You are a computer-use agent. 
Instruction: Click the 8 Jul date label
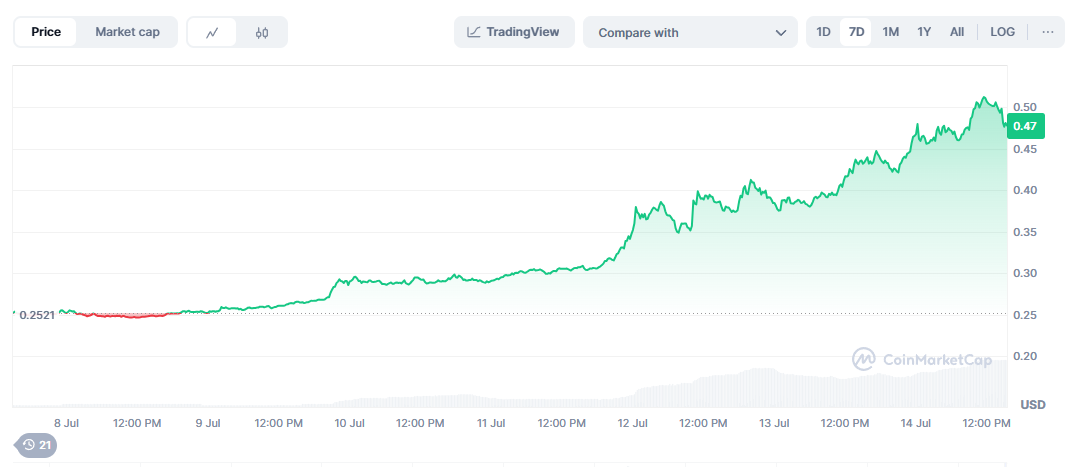pos(67,423)
